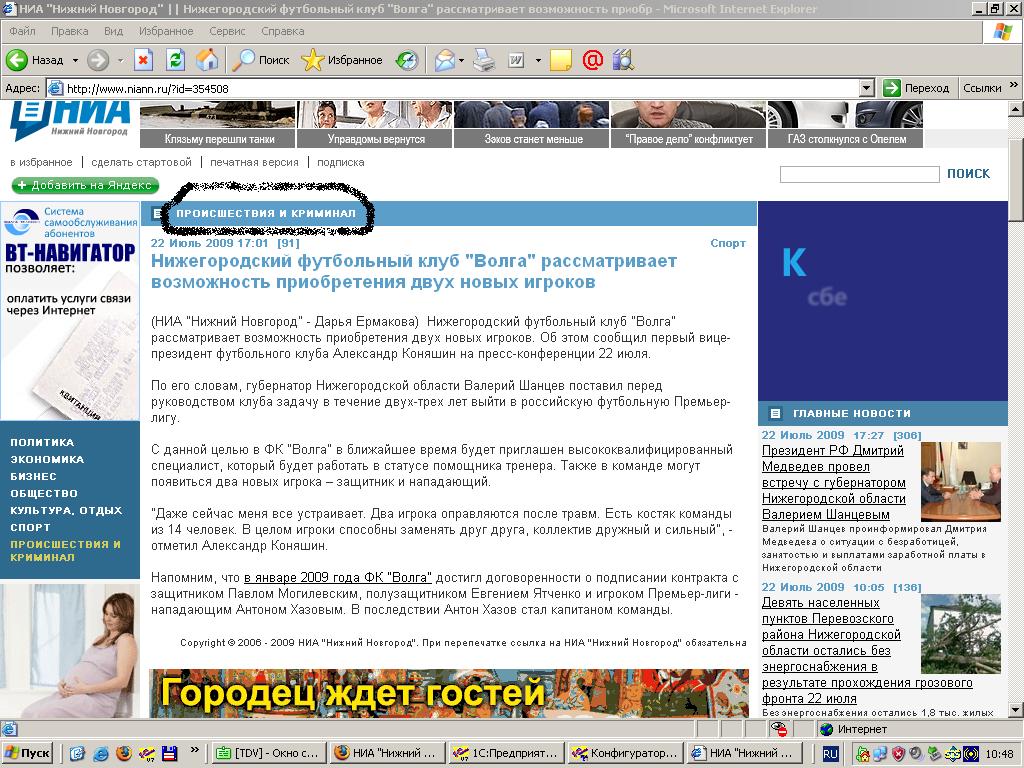Open the Вид menu
Viewport: 1024px width, 768px height.
click(114, 31)
